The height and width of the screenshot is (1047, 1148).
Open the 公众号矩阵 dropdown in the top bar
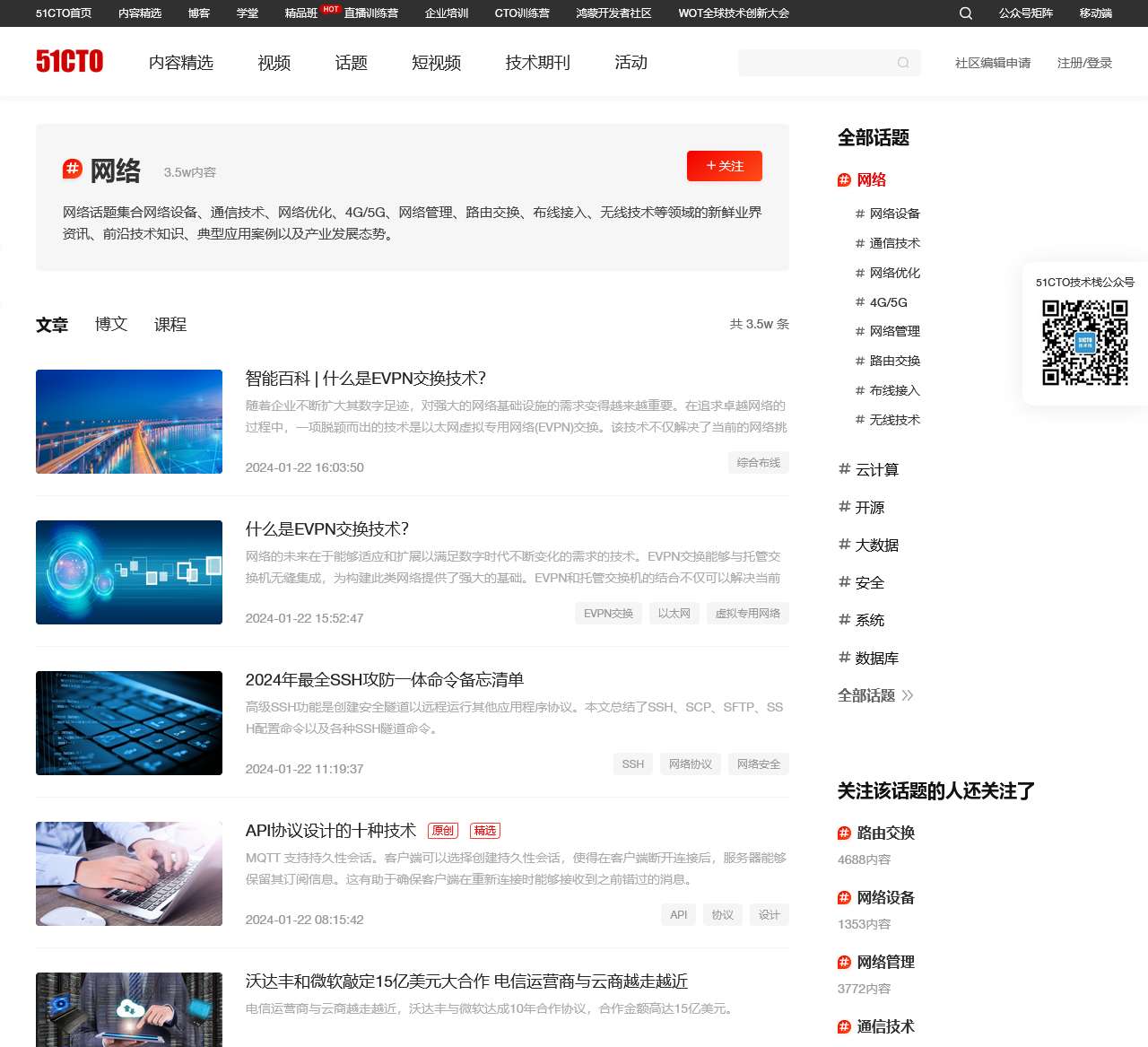point(1025,13)
